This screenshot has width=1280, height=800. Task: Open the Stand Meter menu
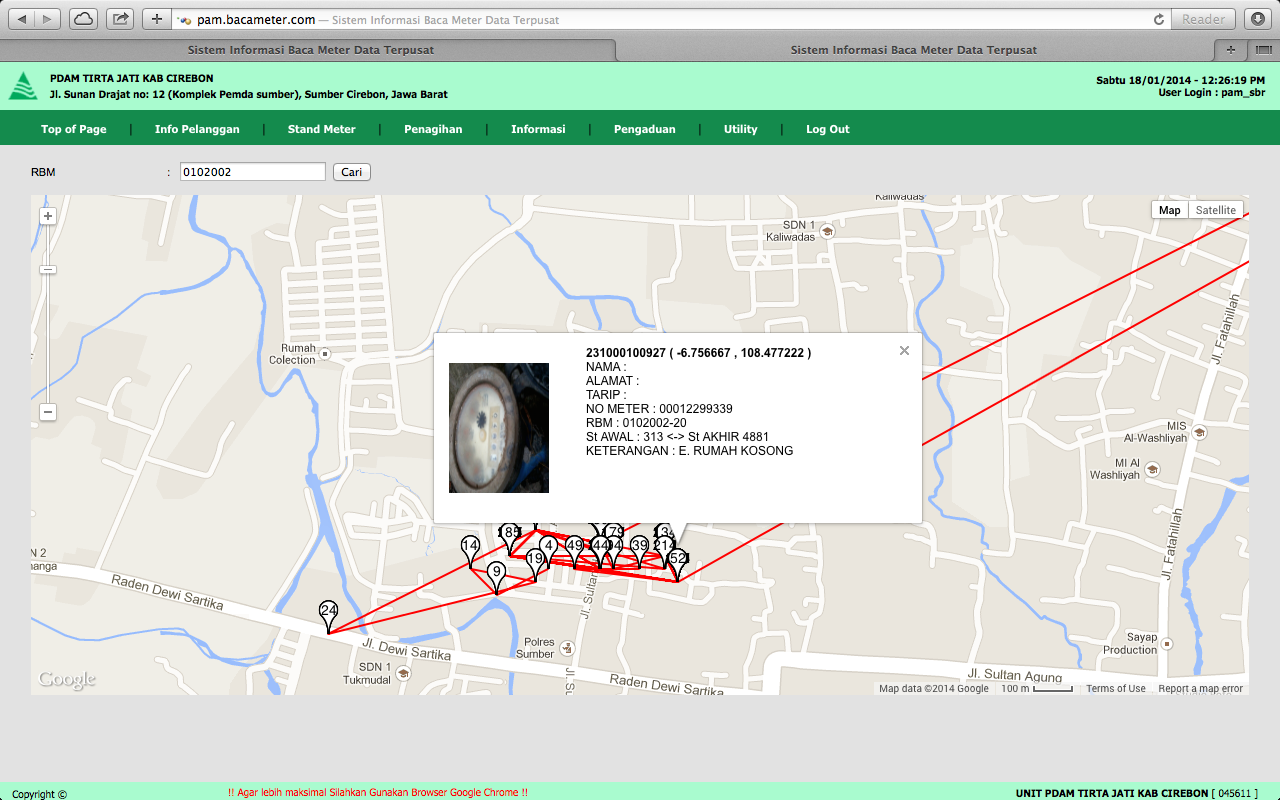(x=321, y=129)
